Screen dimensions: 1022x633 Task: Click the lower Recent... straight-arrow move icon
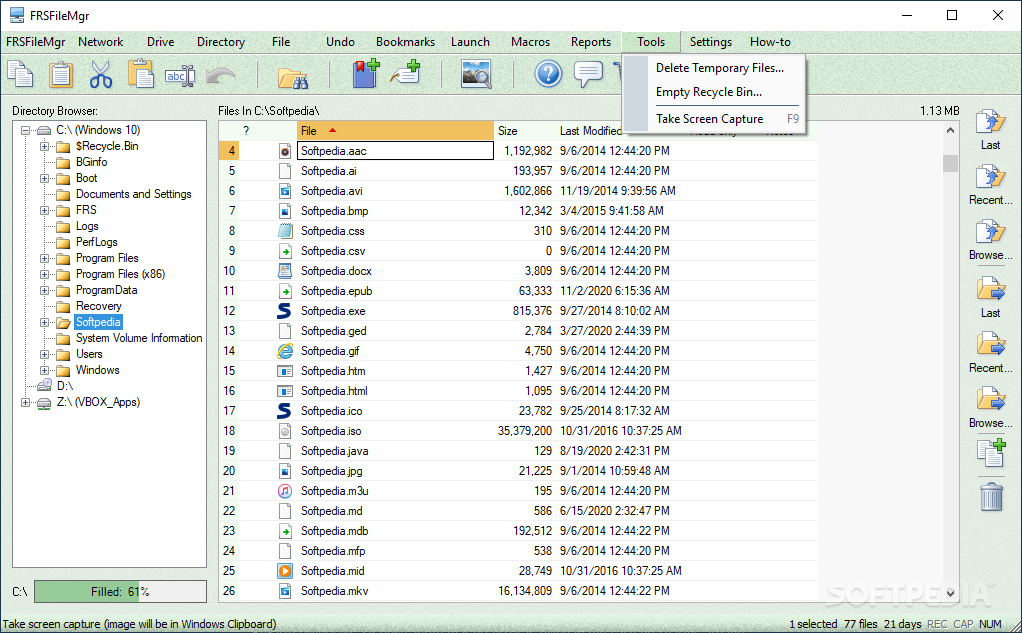point(991,345)
